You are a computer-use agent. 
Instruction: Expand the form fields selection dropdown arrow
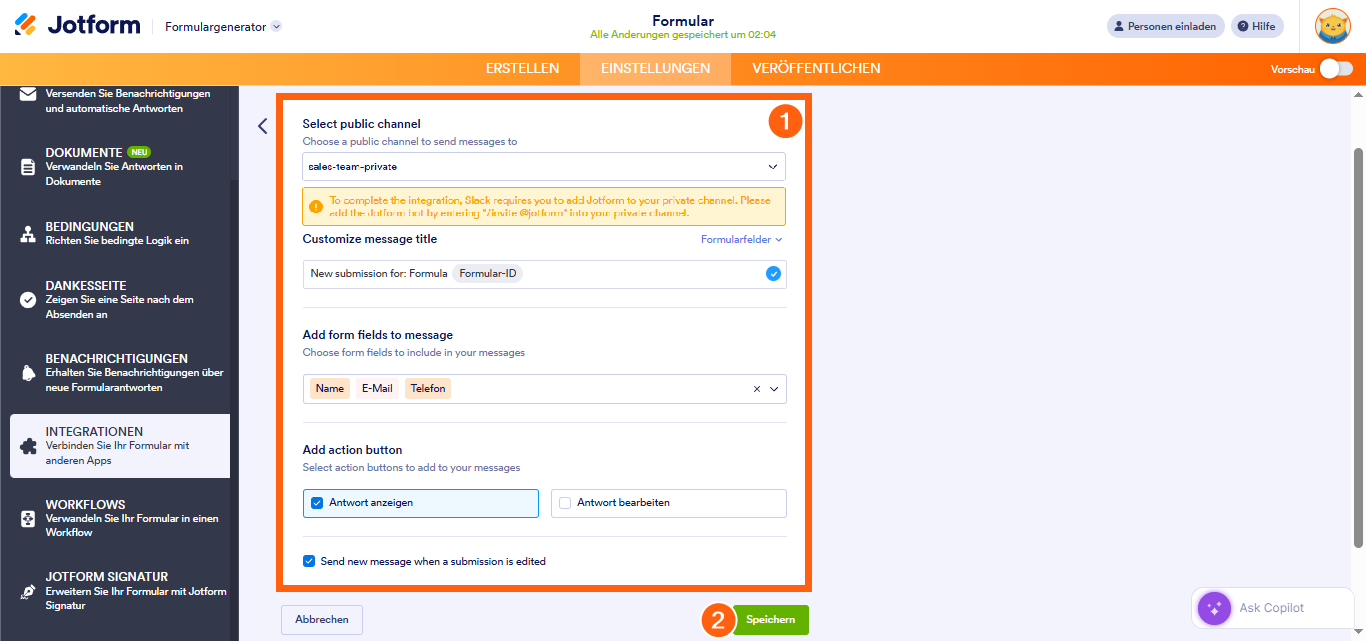(774, 389)
